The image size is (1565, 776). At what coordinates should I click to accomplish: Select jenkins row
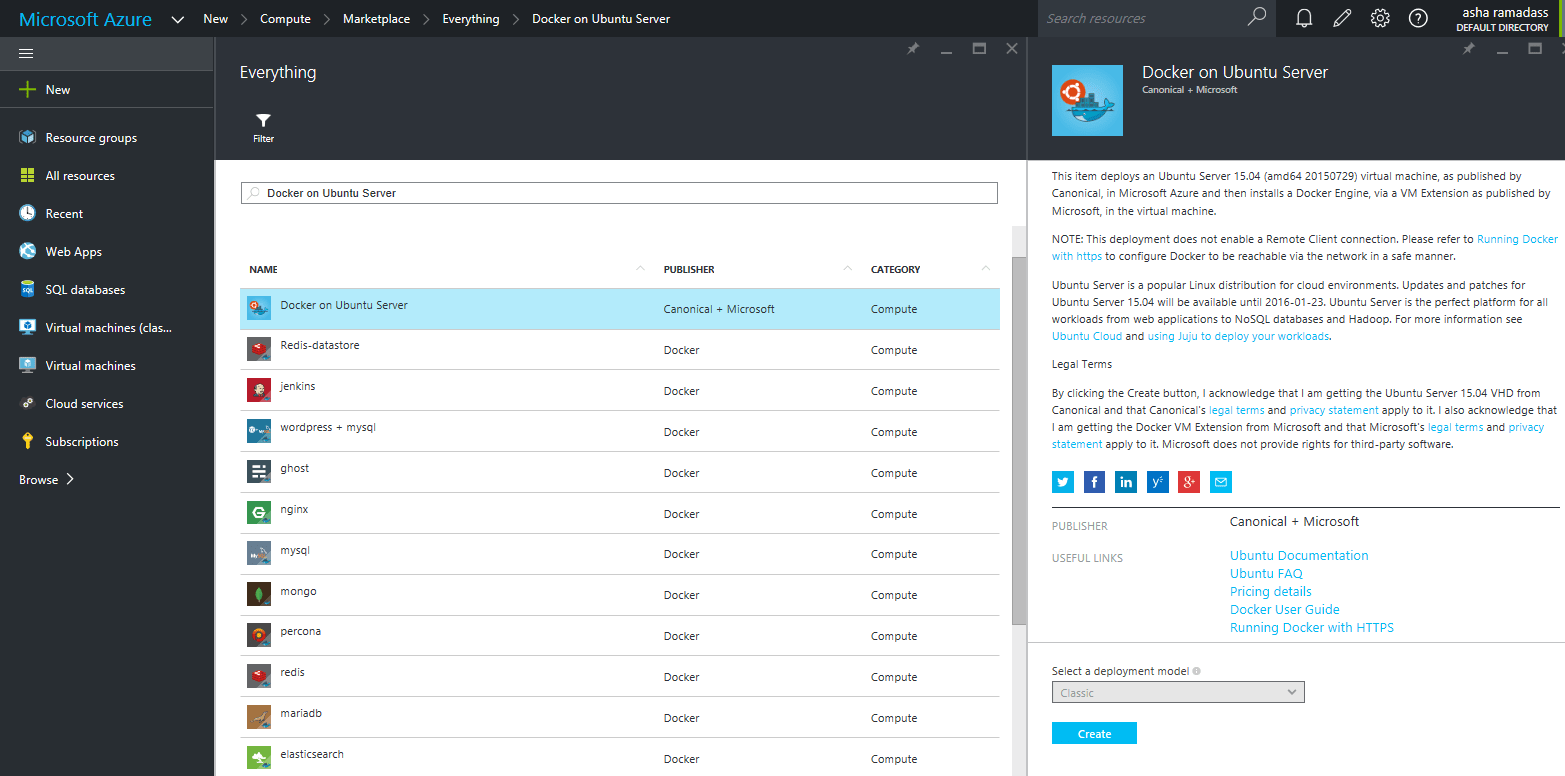click(620, 391)
